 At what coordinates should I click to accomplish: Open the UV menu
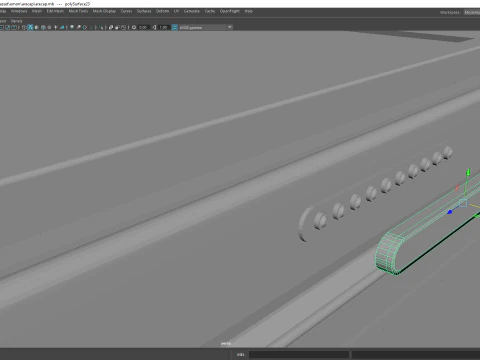tap(176, 11)
